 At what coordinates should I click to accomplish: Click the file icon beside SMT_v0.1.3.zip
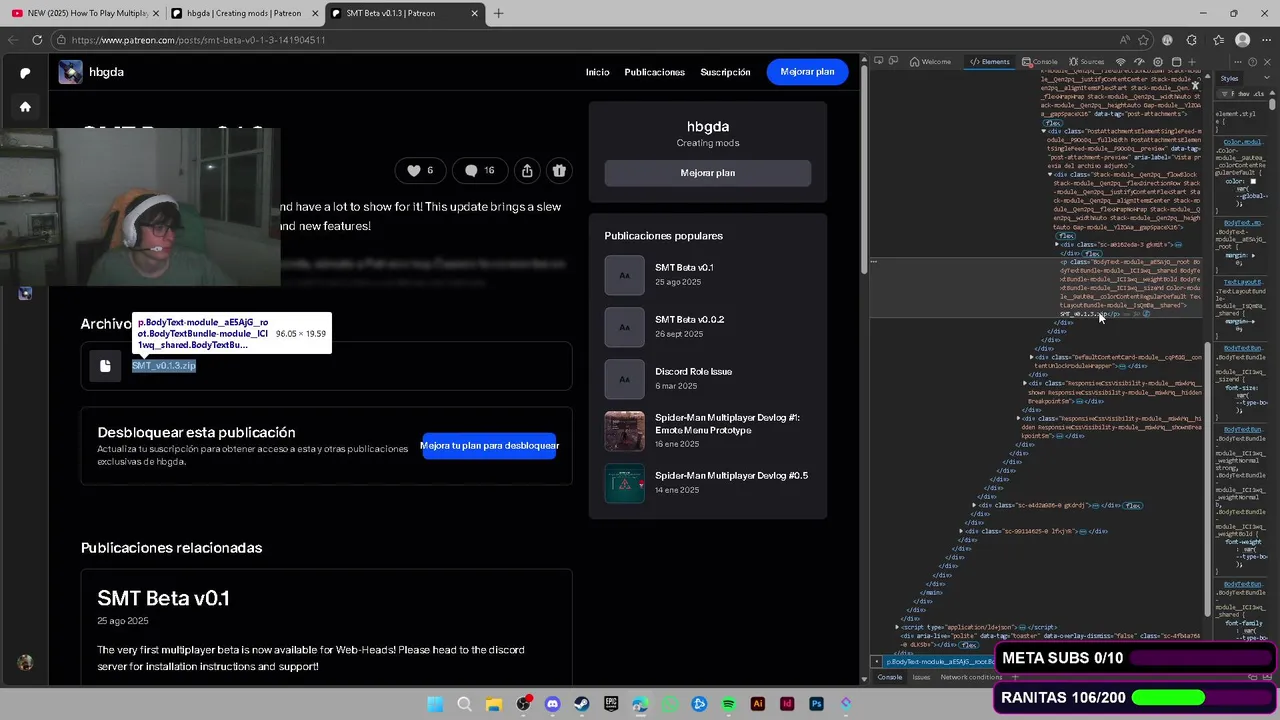[105, 366]
